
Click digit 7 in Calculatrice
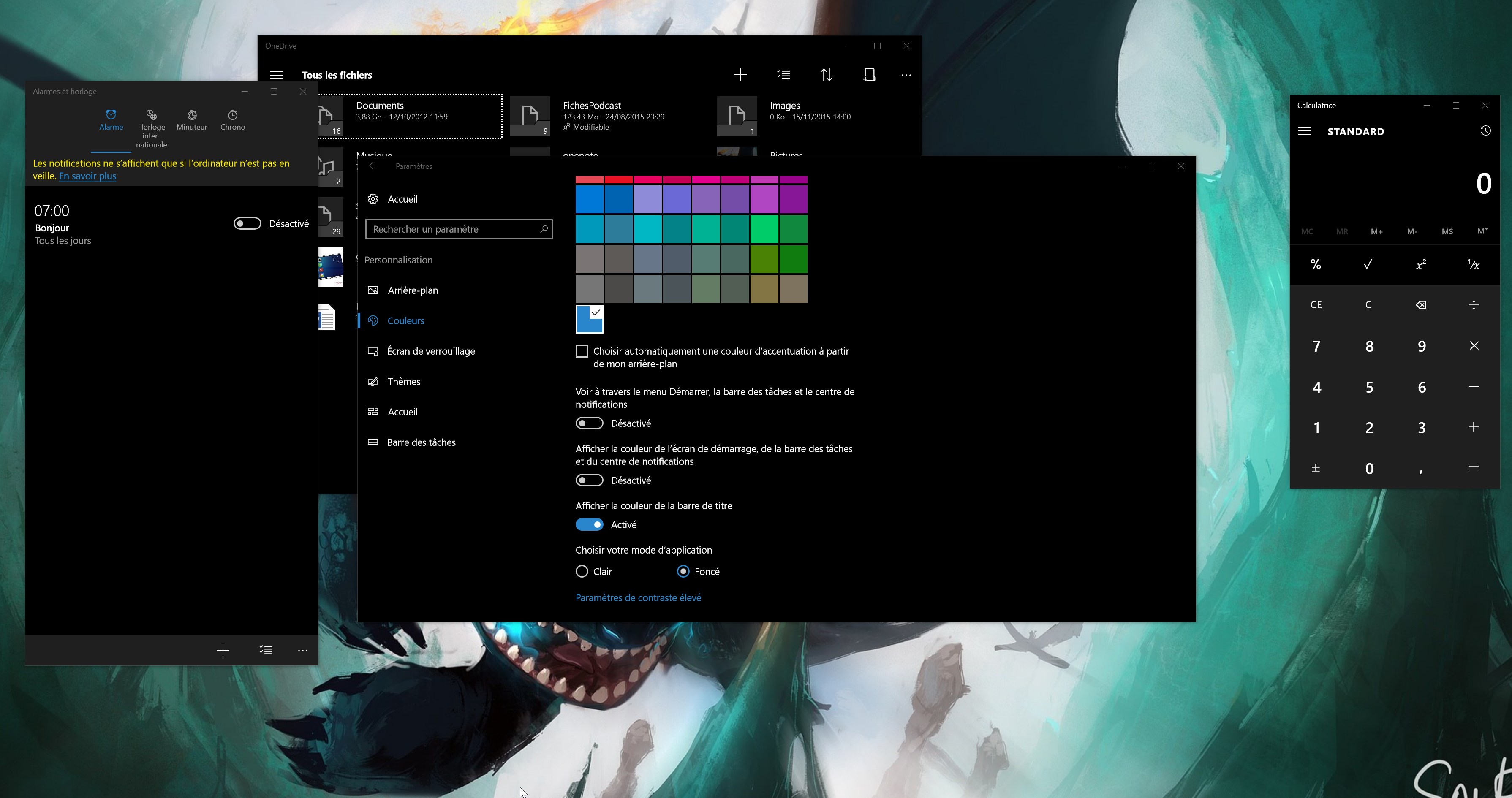coord(1316,346)
